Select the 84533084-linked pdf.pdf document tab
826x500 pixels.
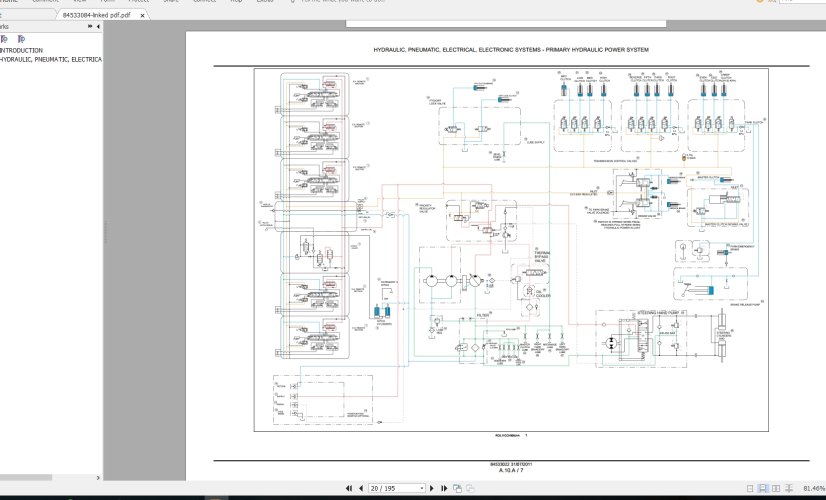coord(95,16)
